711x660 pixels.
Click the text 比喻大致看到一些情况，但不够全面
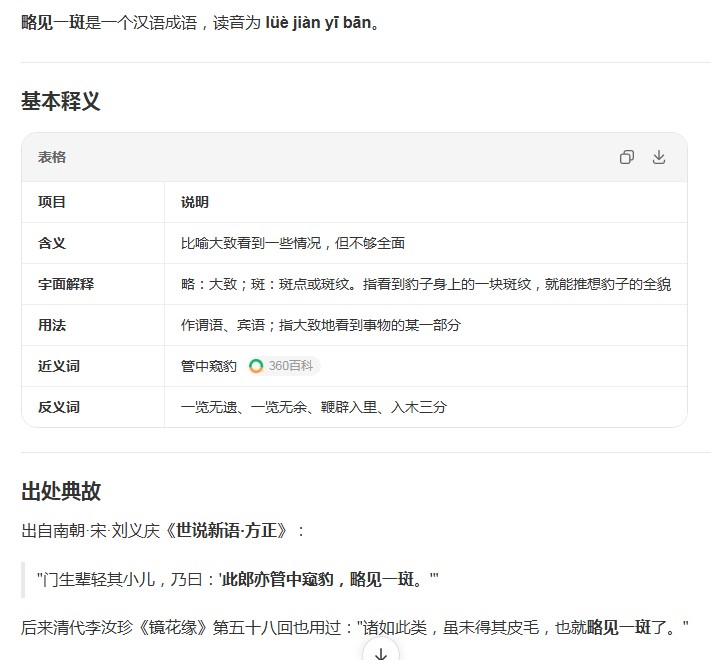tap(292, 243)
